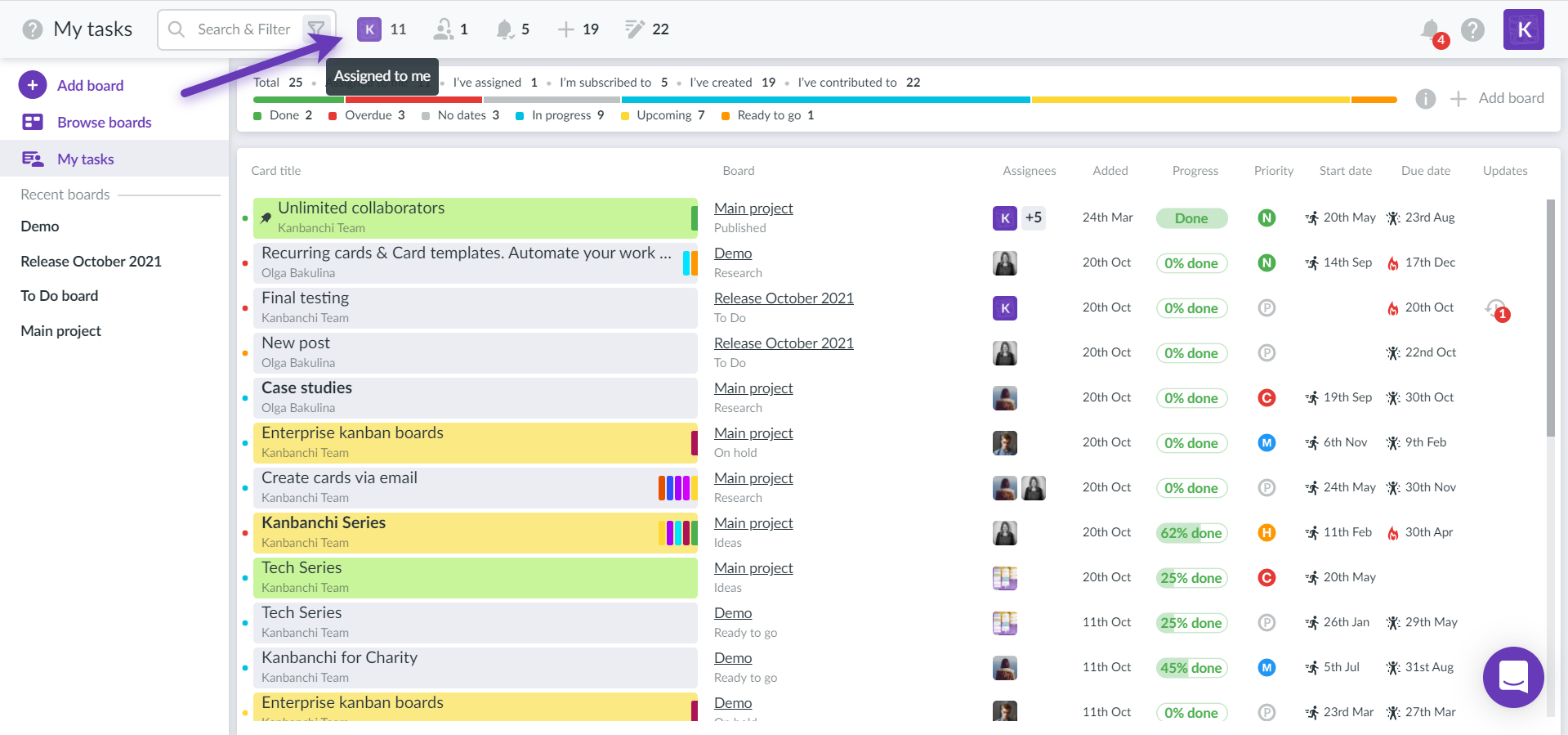
Task: Click the help icon beside My tasks title
Action: (x=32, y=29)
